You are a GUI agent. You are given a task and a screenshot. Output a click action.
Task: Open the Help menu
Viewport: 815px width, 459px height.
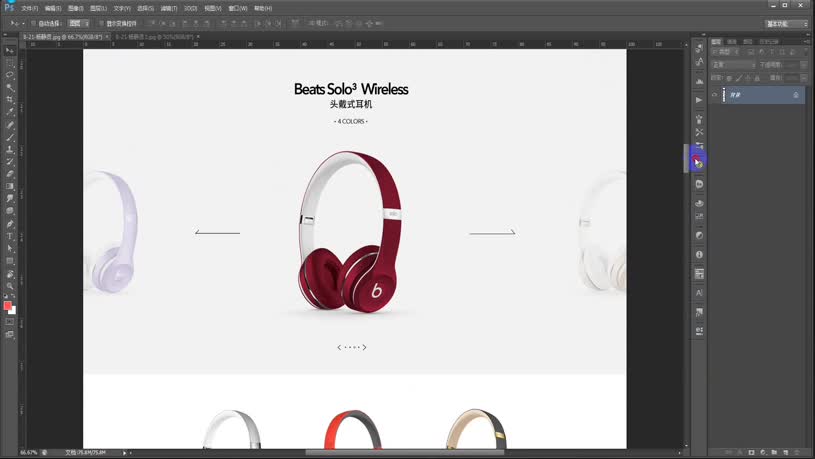[x=263, y=8]
